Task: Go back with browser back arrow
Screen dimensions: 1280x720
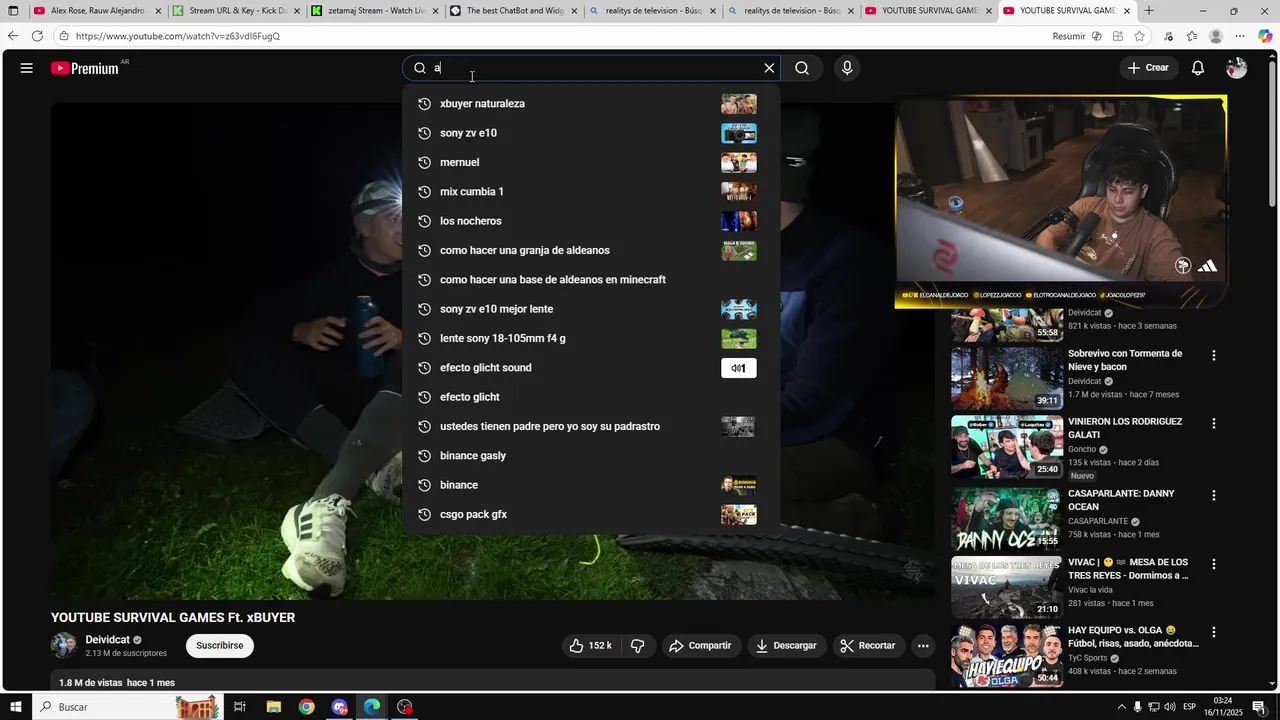Action: (12, 36)
